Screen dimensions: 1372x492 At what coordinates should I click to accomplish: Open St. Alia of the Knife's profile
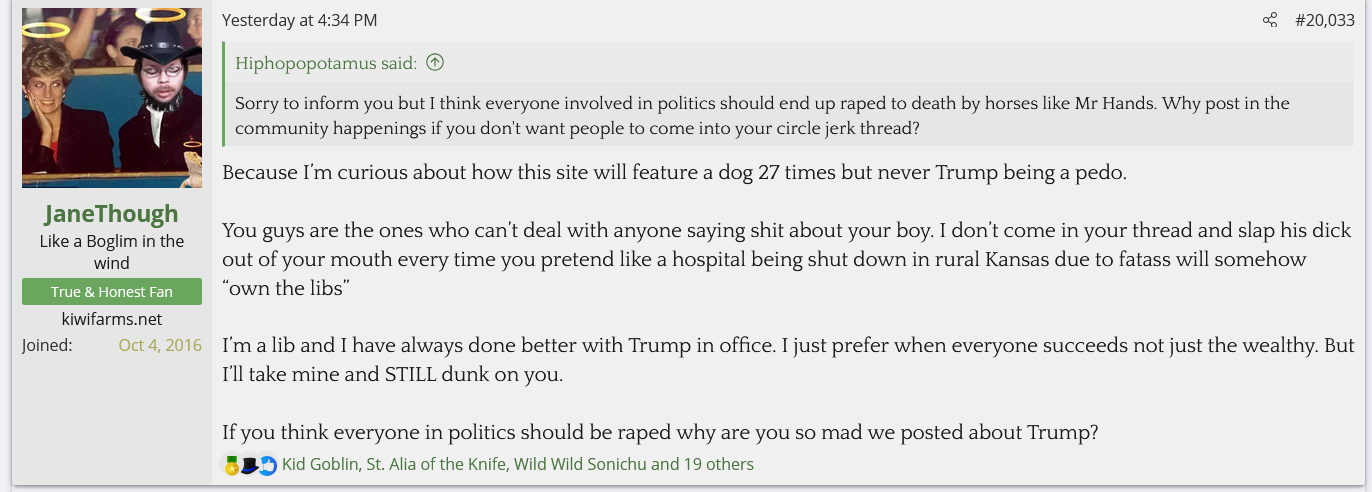pos(435,464)
